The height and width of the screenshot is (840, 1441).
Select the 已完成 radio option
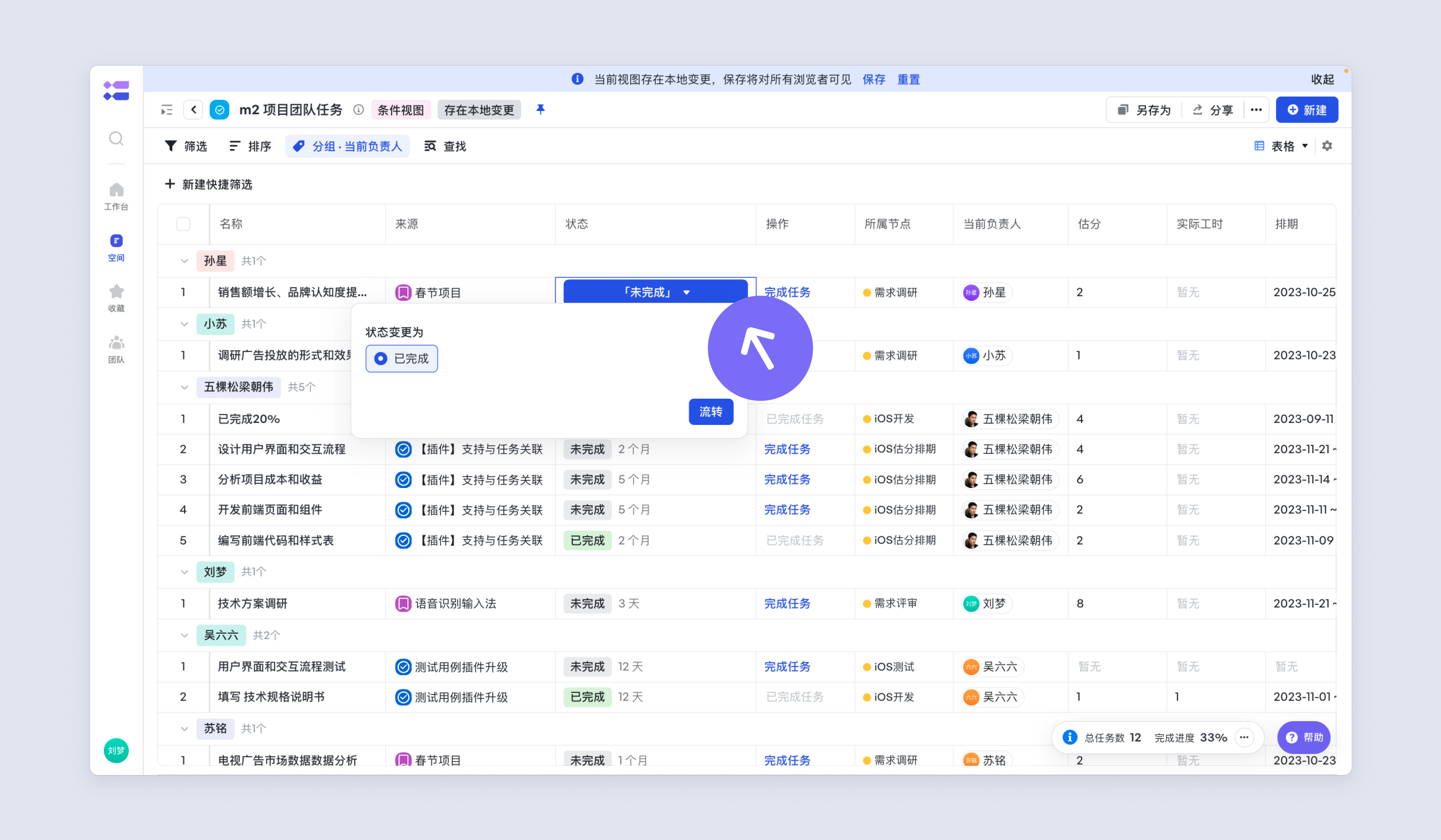[x=401, y=358]
